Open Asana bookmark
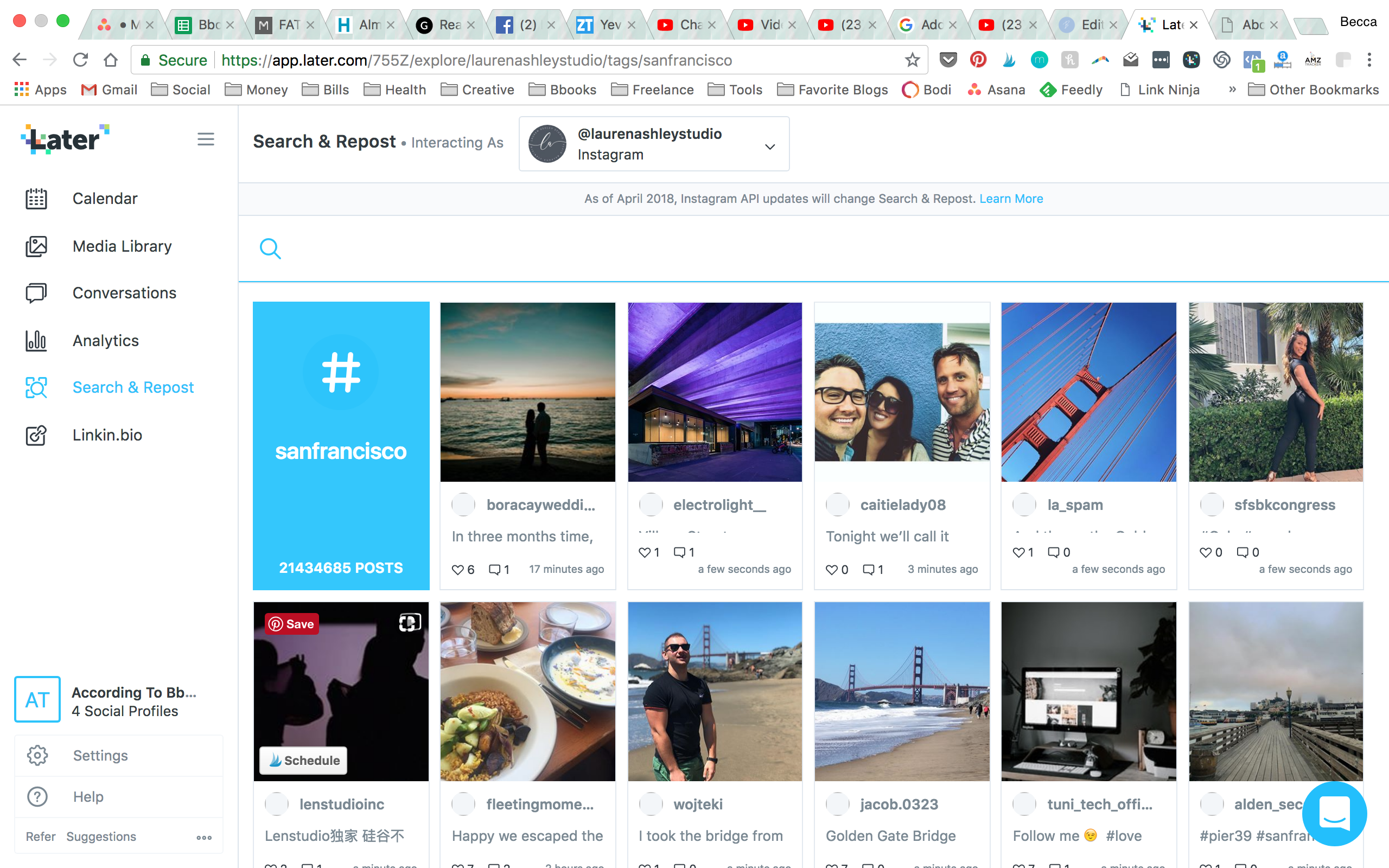 pos(996,90)
